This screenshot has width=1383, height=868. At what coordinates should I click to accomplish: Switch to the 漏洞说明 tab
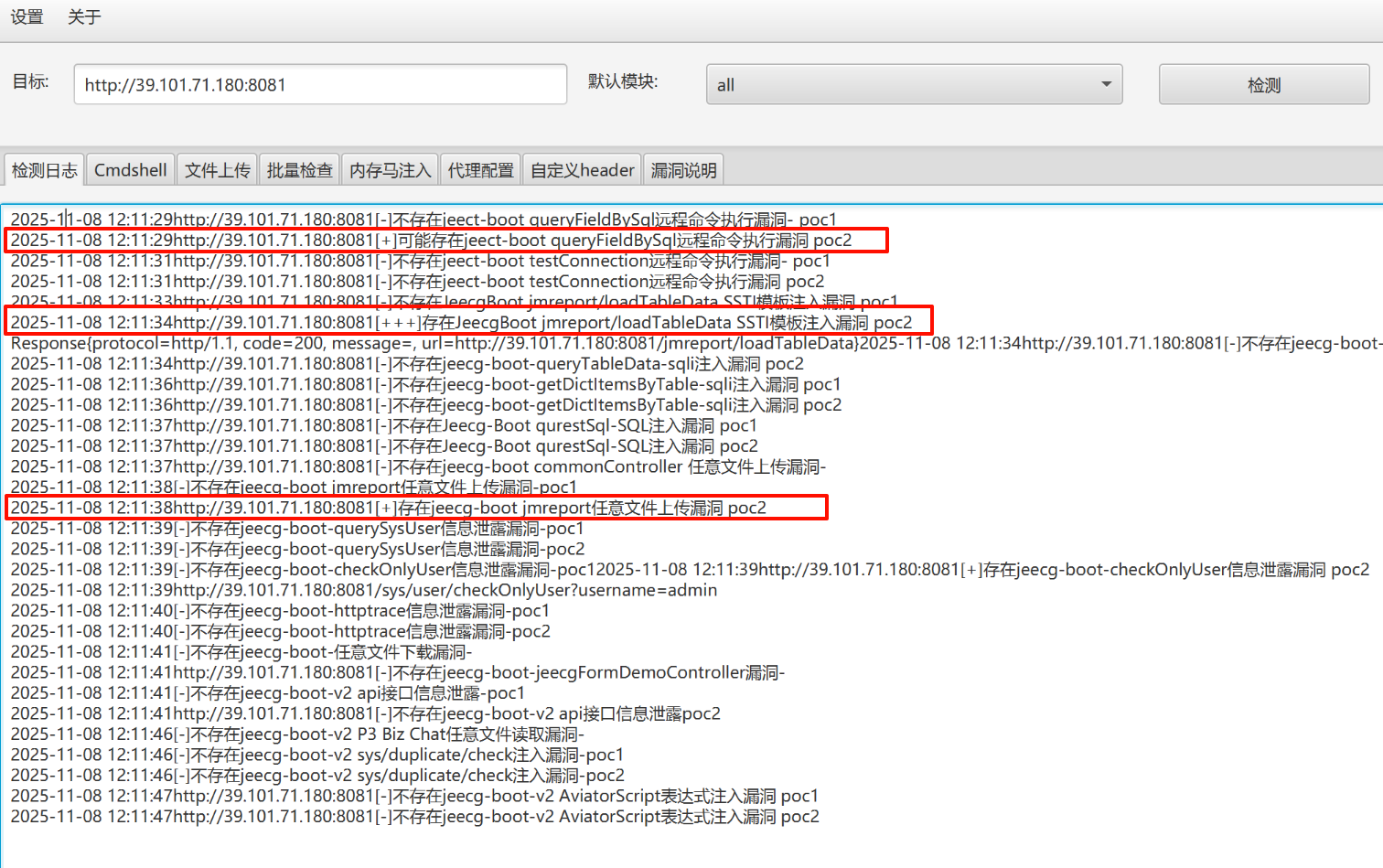click(683, 169)
